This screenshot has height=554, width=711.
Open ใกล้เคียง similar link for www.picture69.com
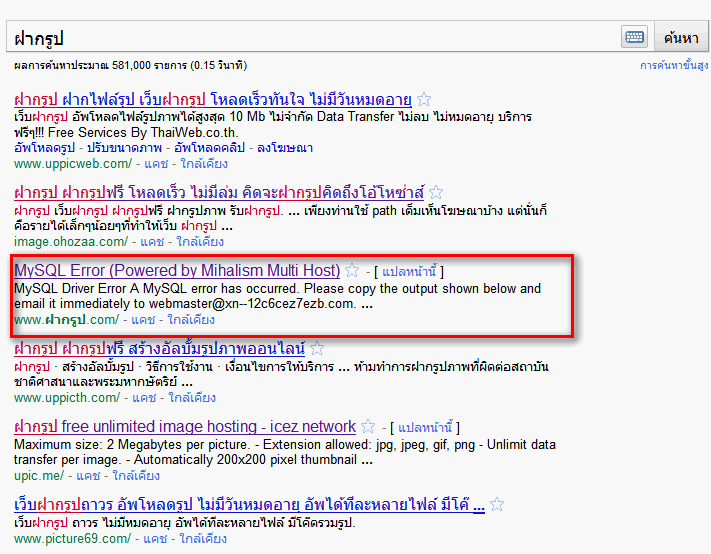(x=203, y=539)
